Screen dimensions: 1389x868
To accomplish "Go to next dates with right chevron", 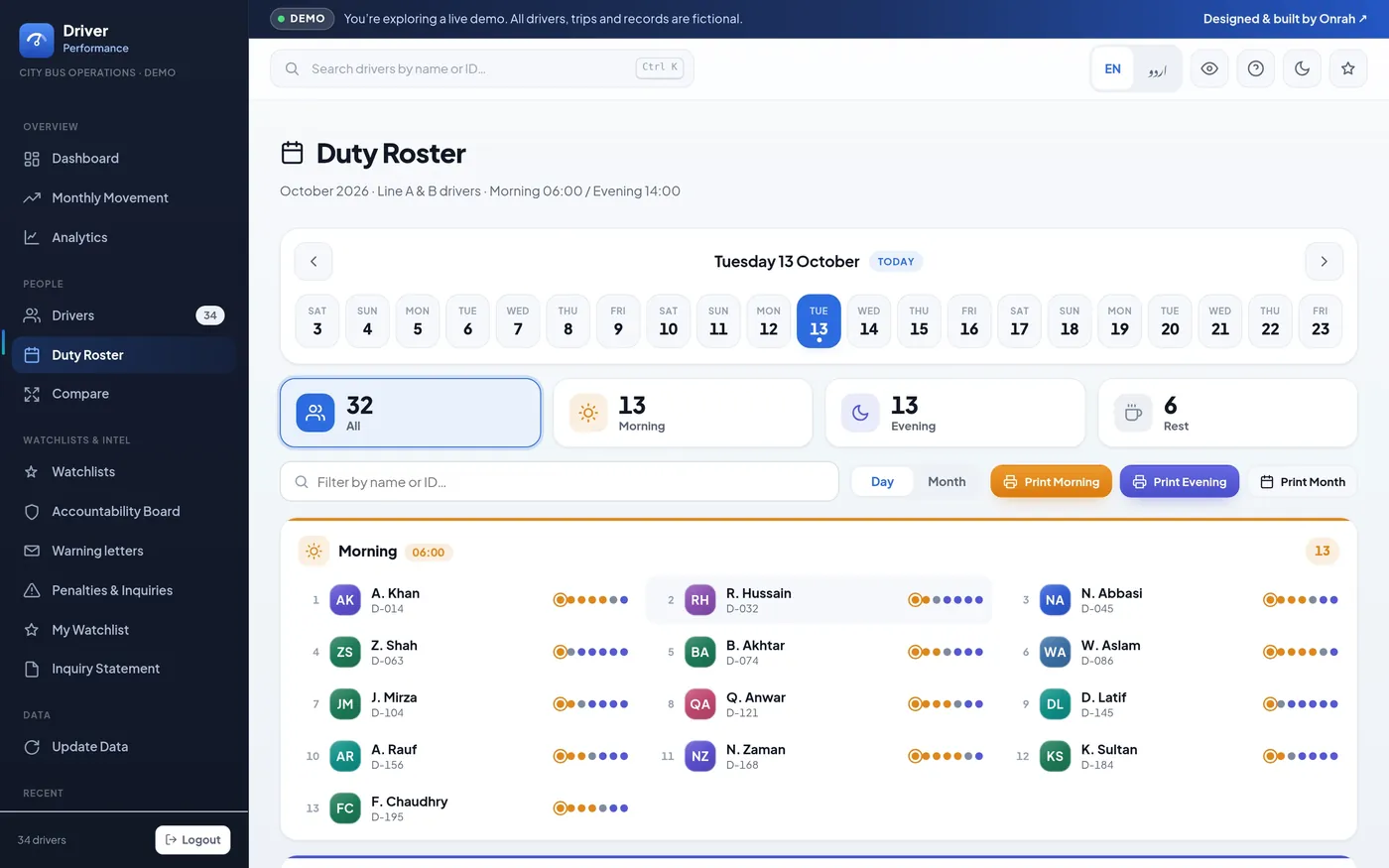I will (x=1324, y=262).
